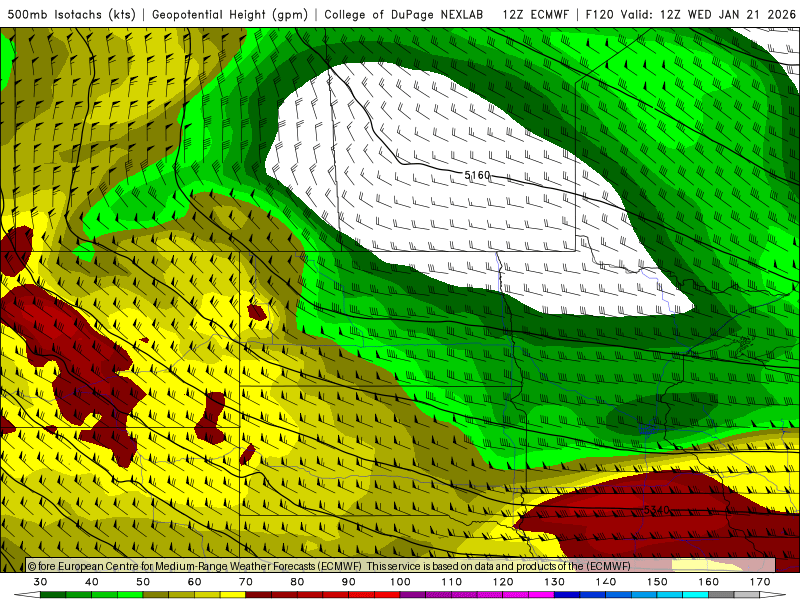
Task: Select the 160 color bar label
Action: tap(708, 582)
